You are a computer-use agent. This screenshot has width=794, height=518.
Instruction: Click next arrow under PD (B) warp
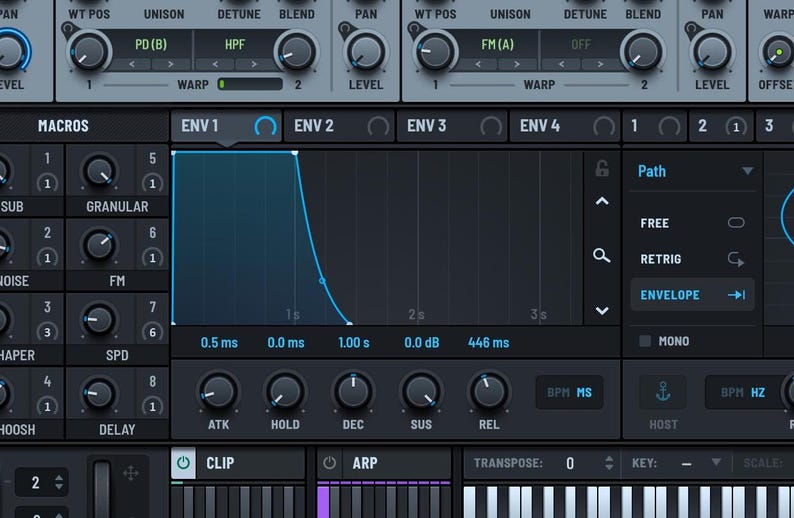[x=171, y=64]
